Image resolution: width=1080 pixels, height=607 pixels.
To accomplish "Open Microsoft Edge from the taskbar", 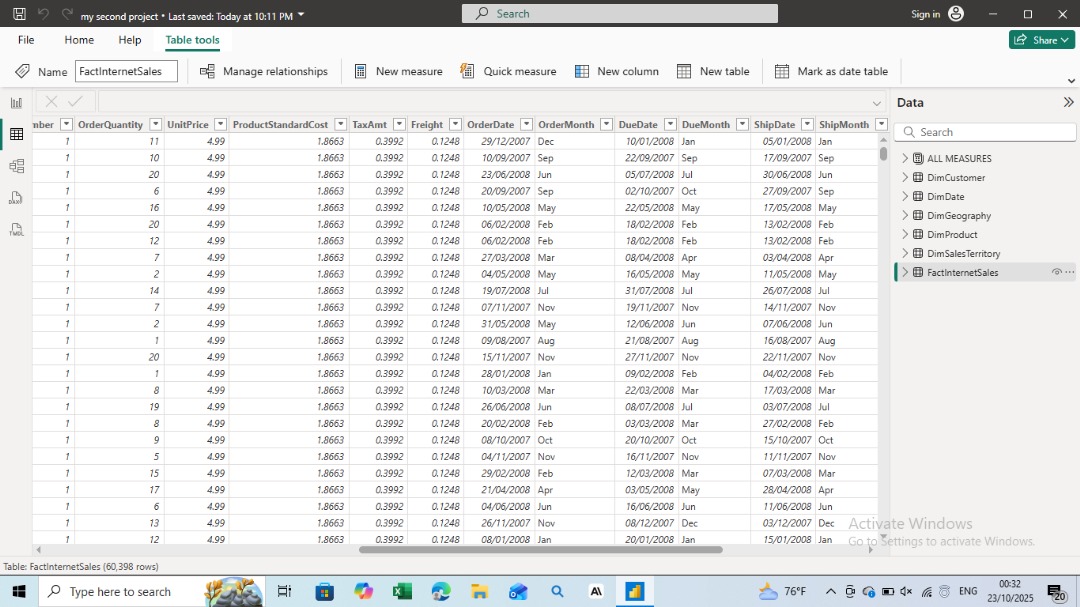I will coord(441,591).
